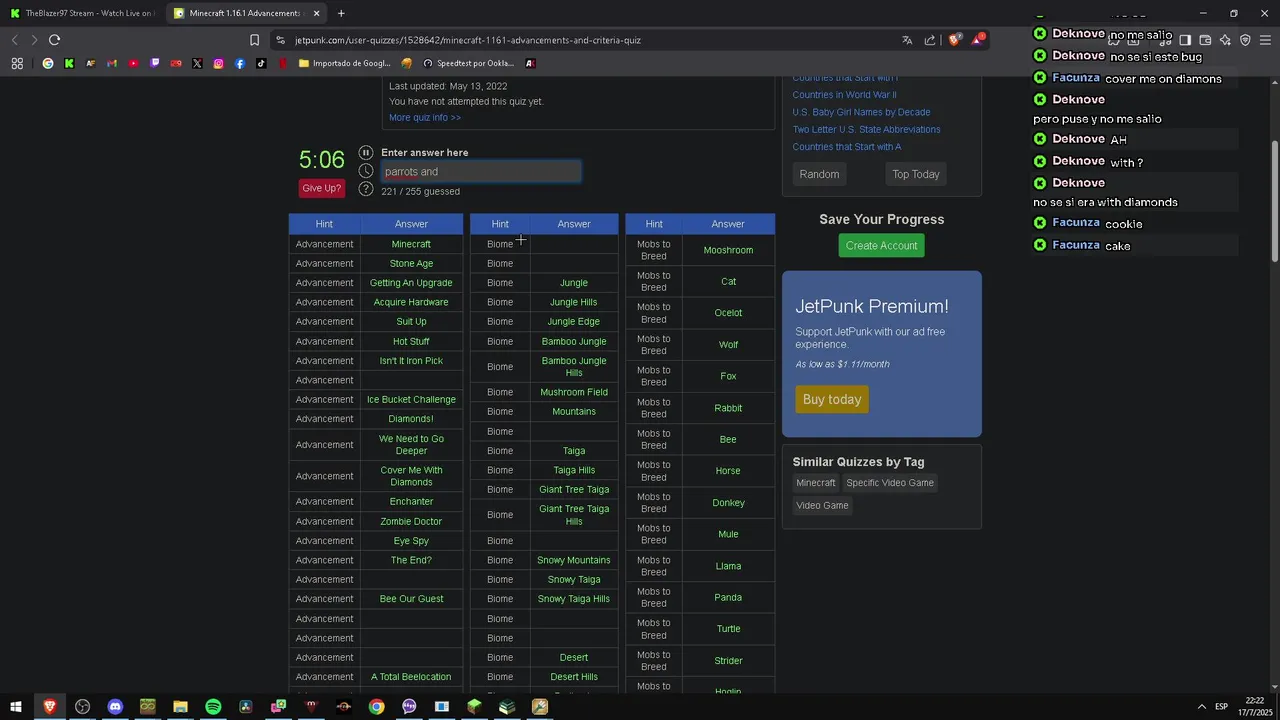Open YouTube bookmark icon
Image resolution: width=1280 pixels, height=720 pixels.
point(133,63)
